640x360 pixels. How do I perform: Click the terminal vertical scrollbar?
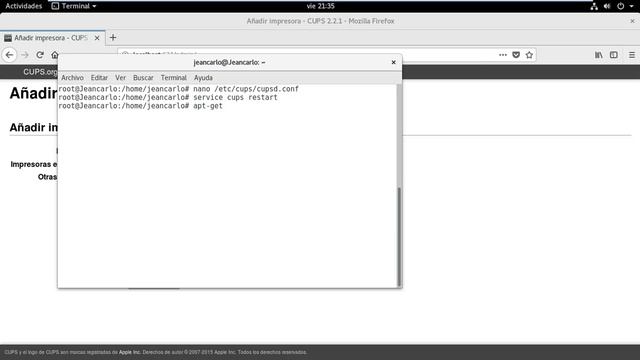(399, 237)
